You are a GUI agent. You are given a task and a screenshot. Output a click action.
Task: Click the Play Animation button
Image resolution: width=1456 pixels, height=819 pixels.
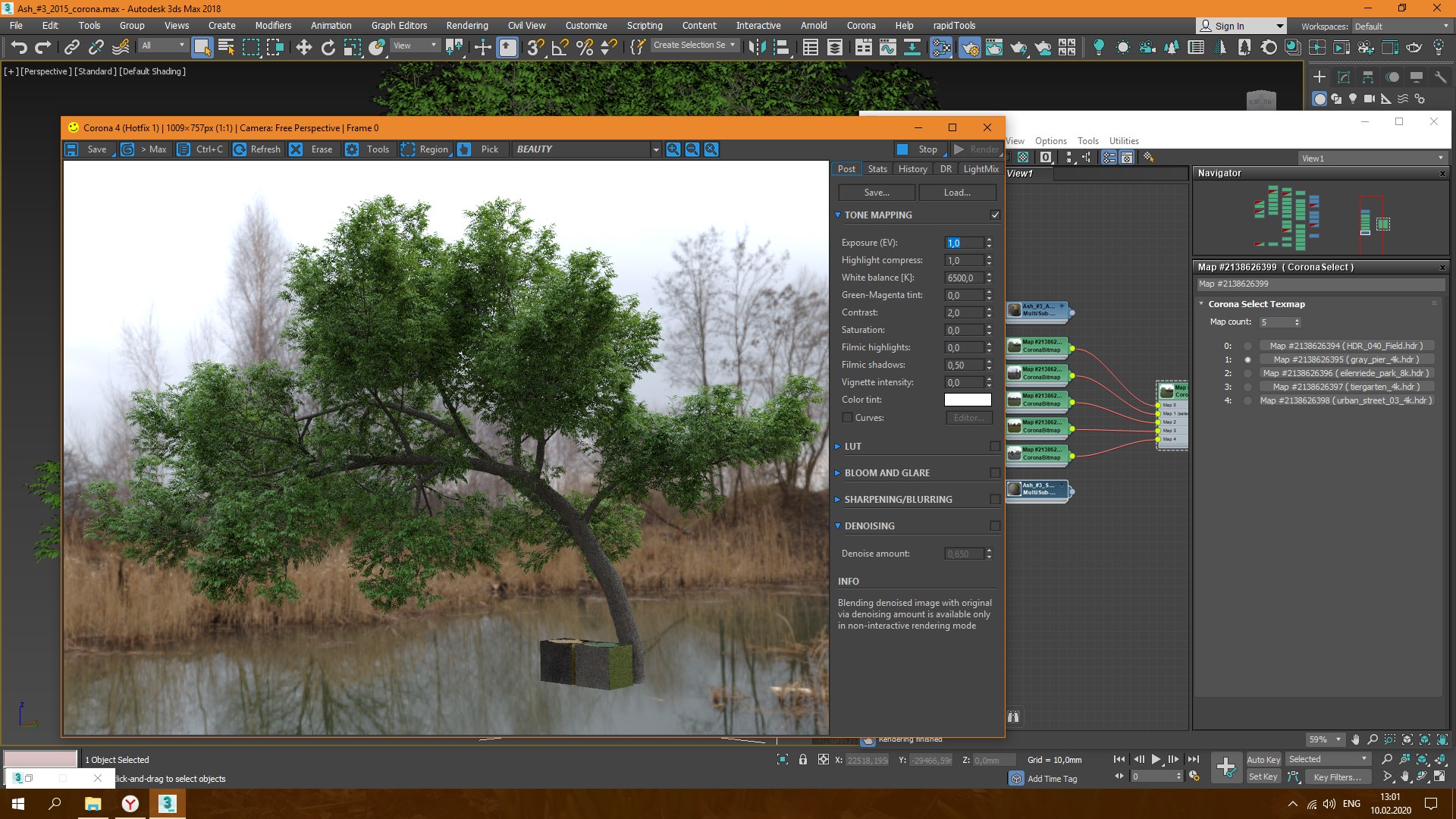[x=1156, y=759]
